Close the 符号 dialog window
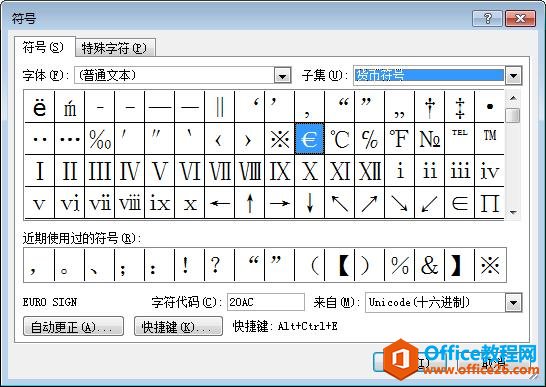 pos(520,18)
